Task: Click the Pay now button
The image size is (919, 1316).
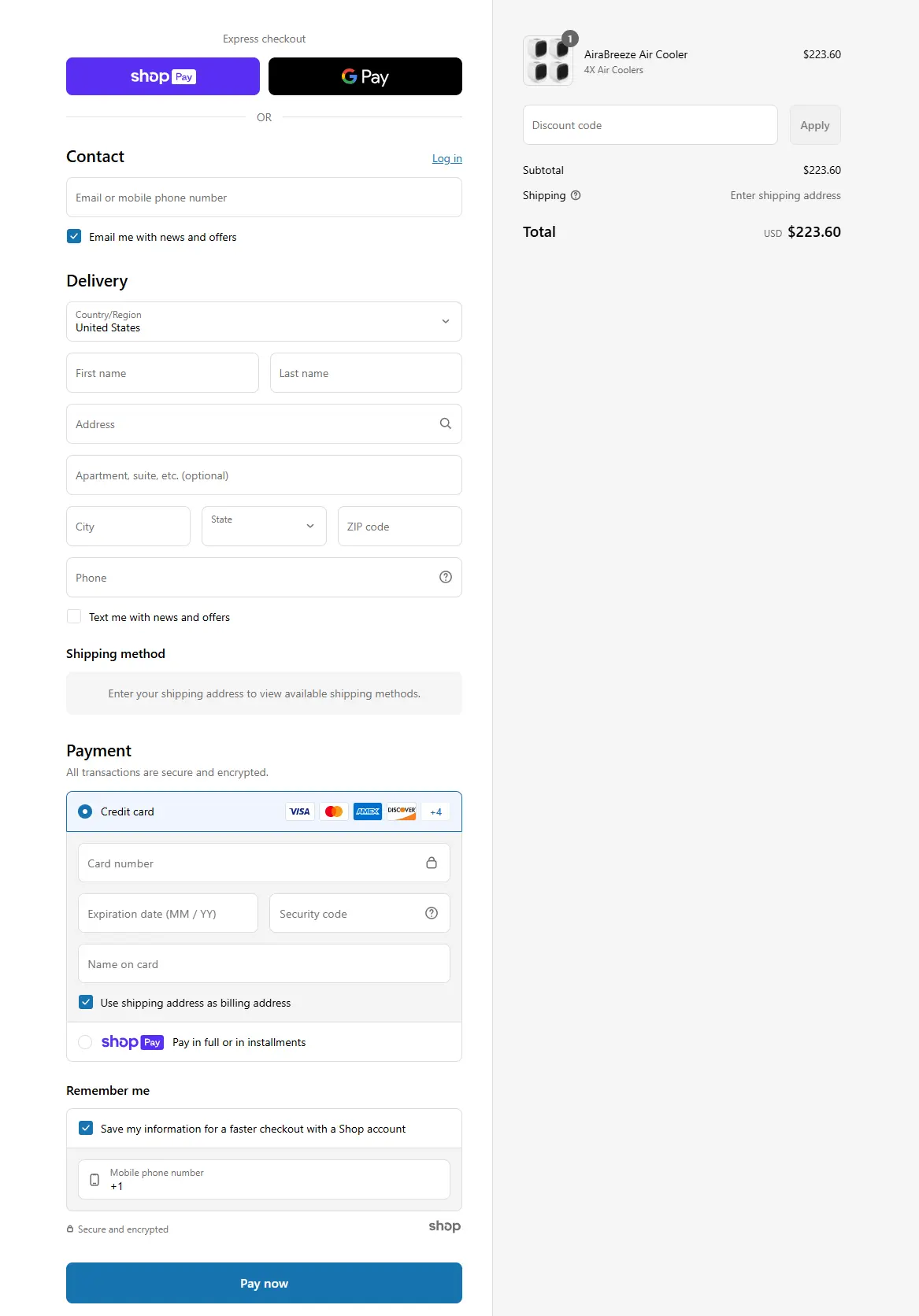Action: tap(264, 1283)
